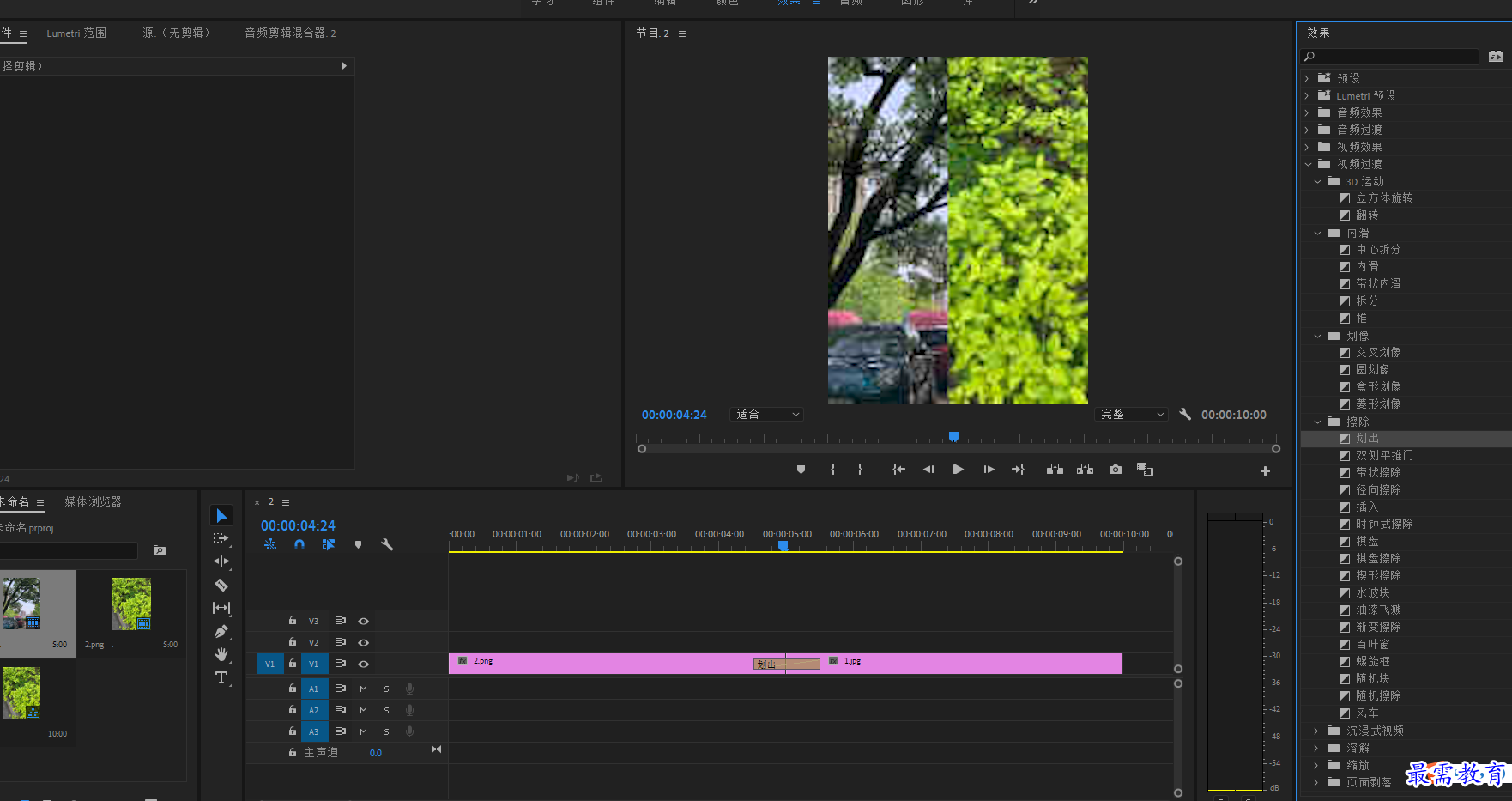Click the Add Marker icon in program monitor
The height and width of the screenshot is (801, 1512).
[x=801, y=470]
